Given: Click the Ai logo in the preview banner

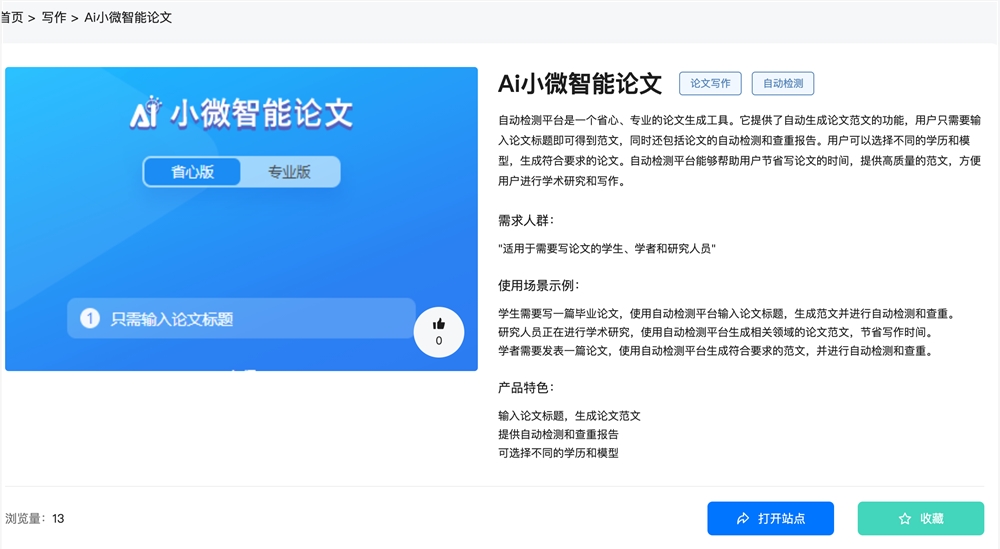Looking at the screenshot, I should [x=146, y=112].
